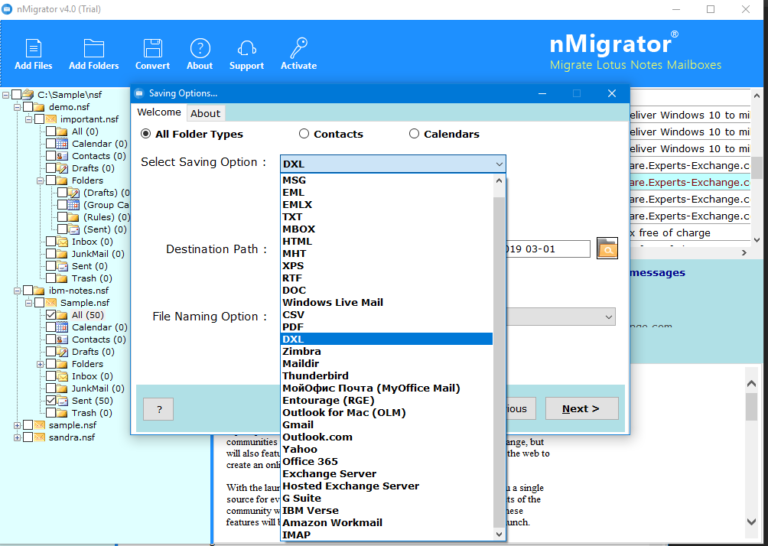The height and width of the screenshot is (546, 768).
Task: Choose Office 365 from the saving options list
Action: (387, 462)
